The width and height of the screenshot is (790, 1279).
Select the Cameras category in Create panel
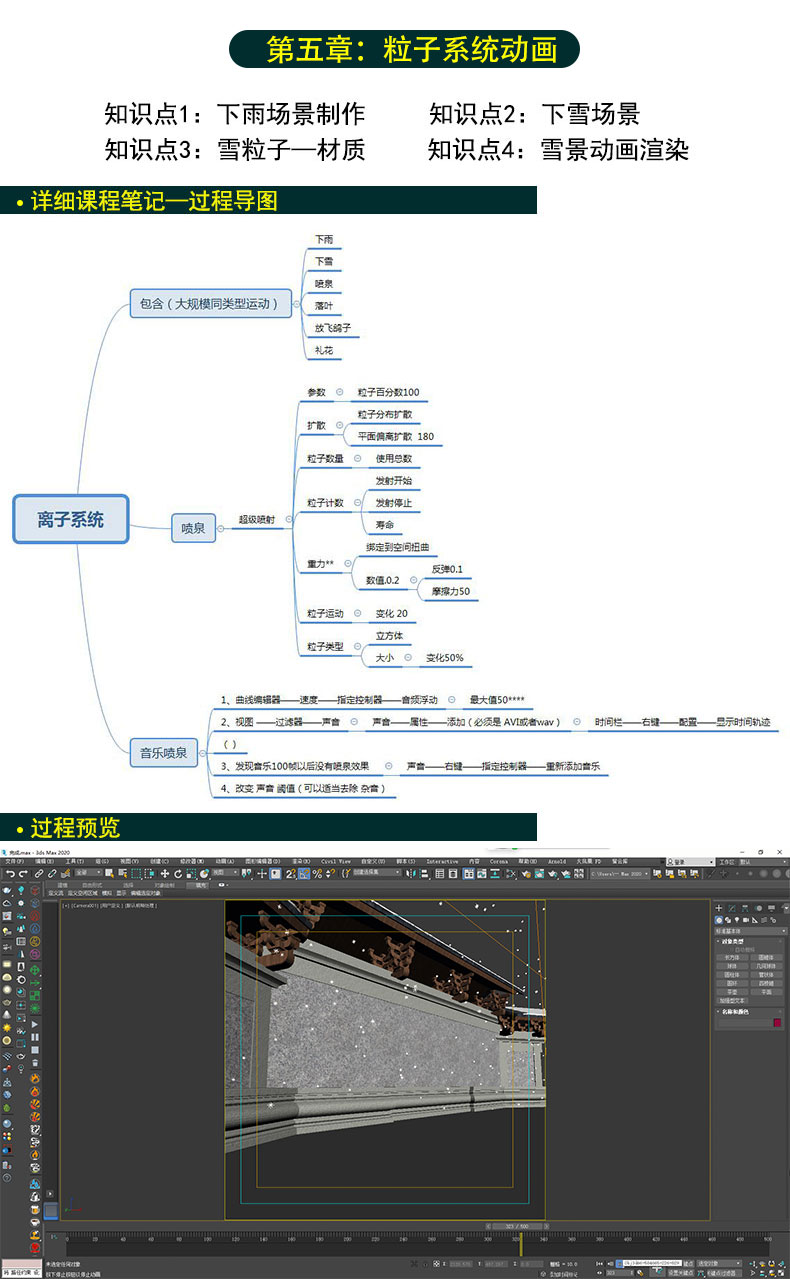[x=746, y=920]
